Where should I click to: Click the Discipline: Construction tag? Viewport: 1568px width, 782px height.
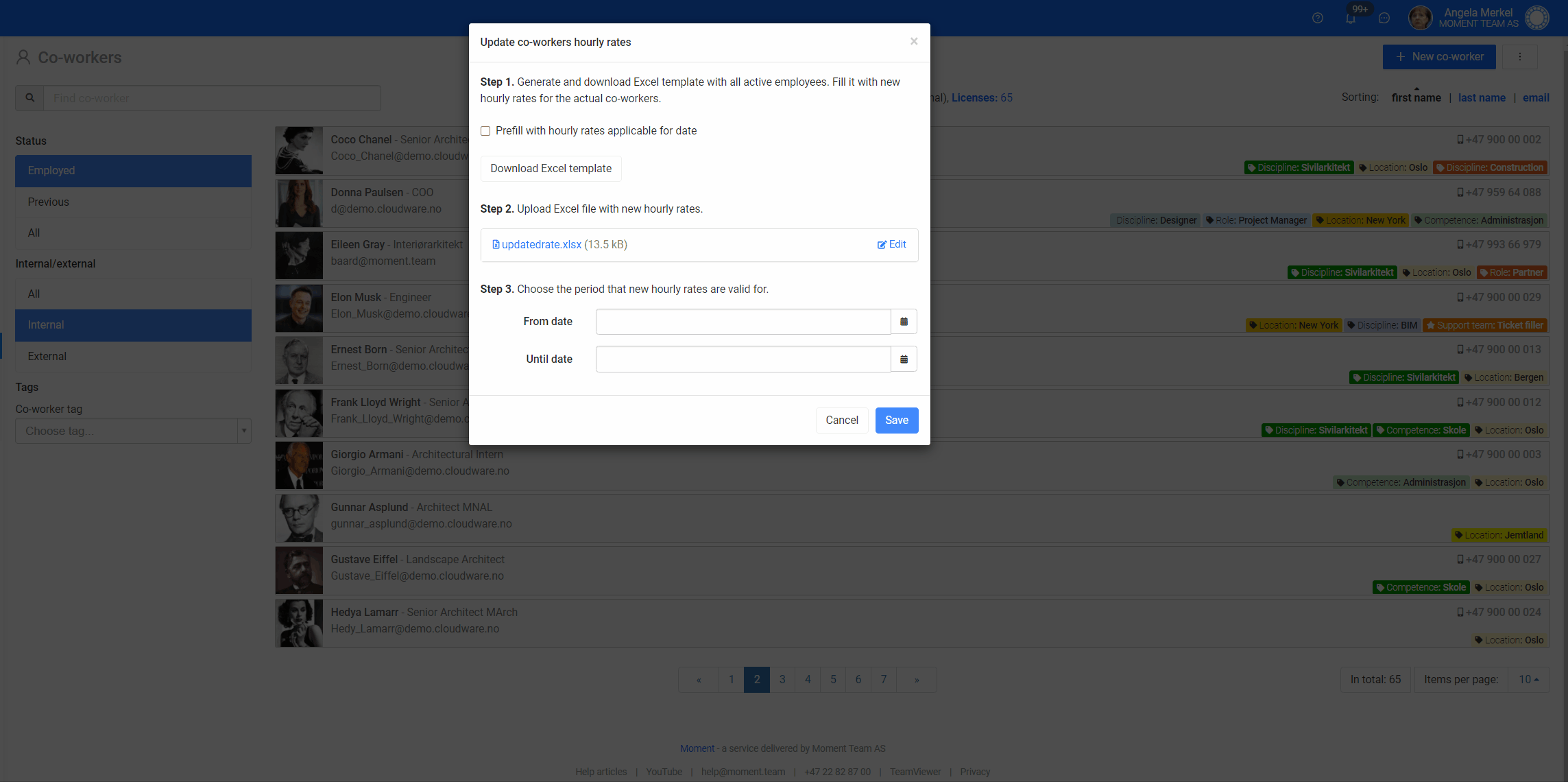click(1489, 168)
